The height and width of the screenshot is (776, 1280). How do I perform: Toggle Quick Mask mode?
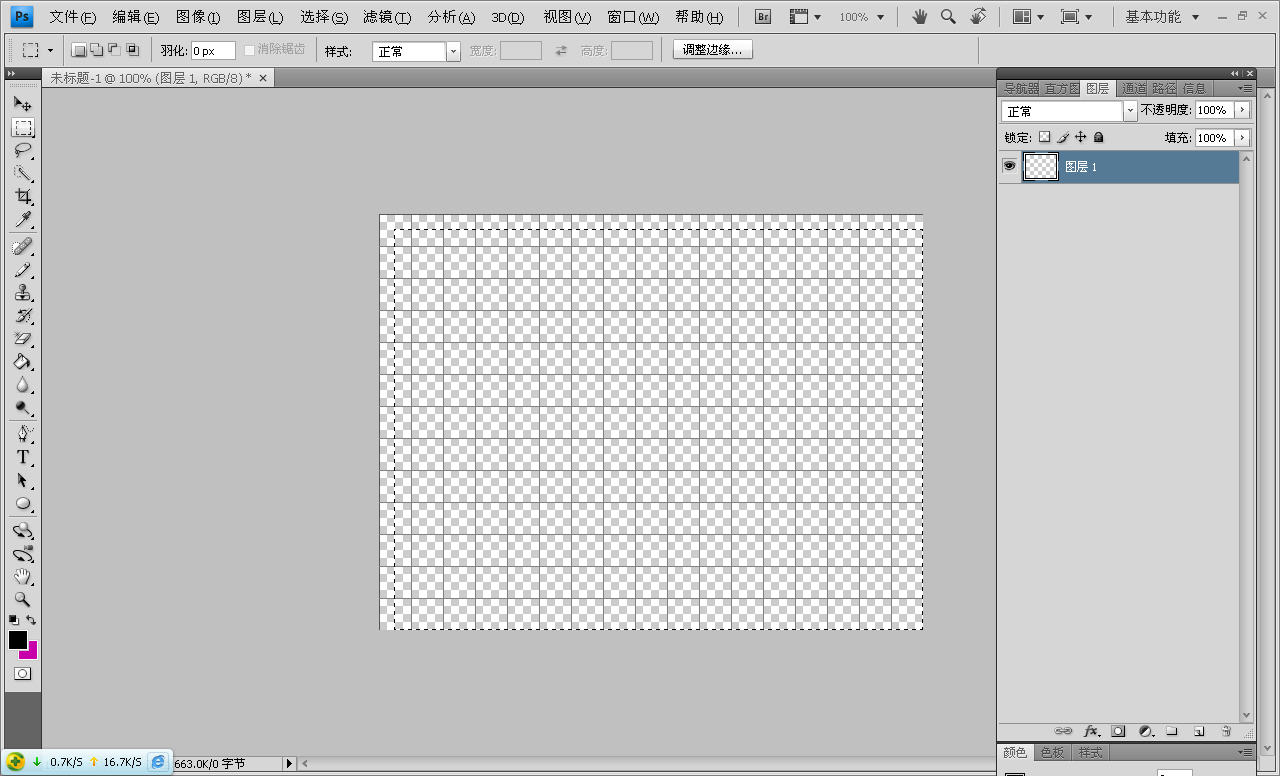point(22,674)
